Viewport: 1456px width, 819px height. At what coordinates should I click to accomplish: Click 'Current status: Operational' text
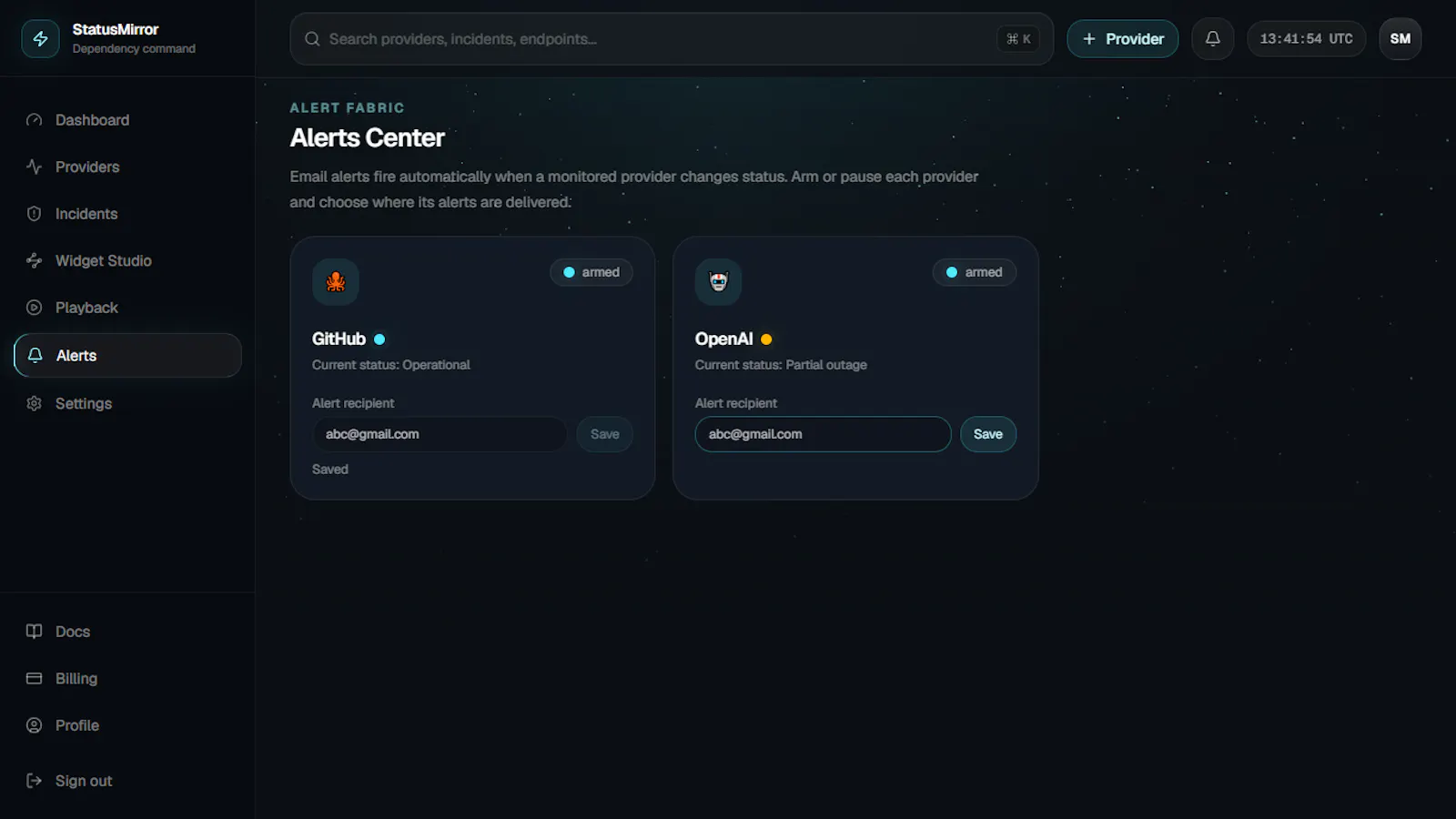[391, 365]
